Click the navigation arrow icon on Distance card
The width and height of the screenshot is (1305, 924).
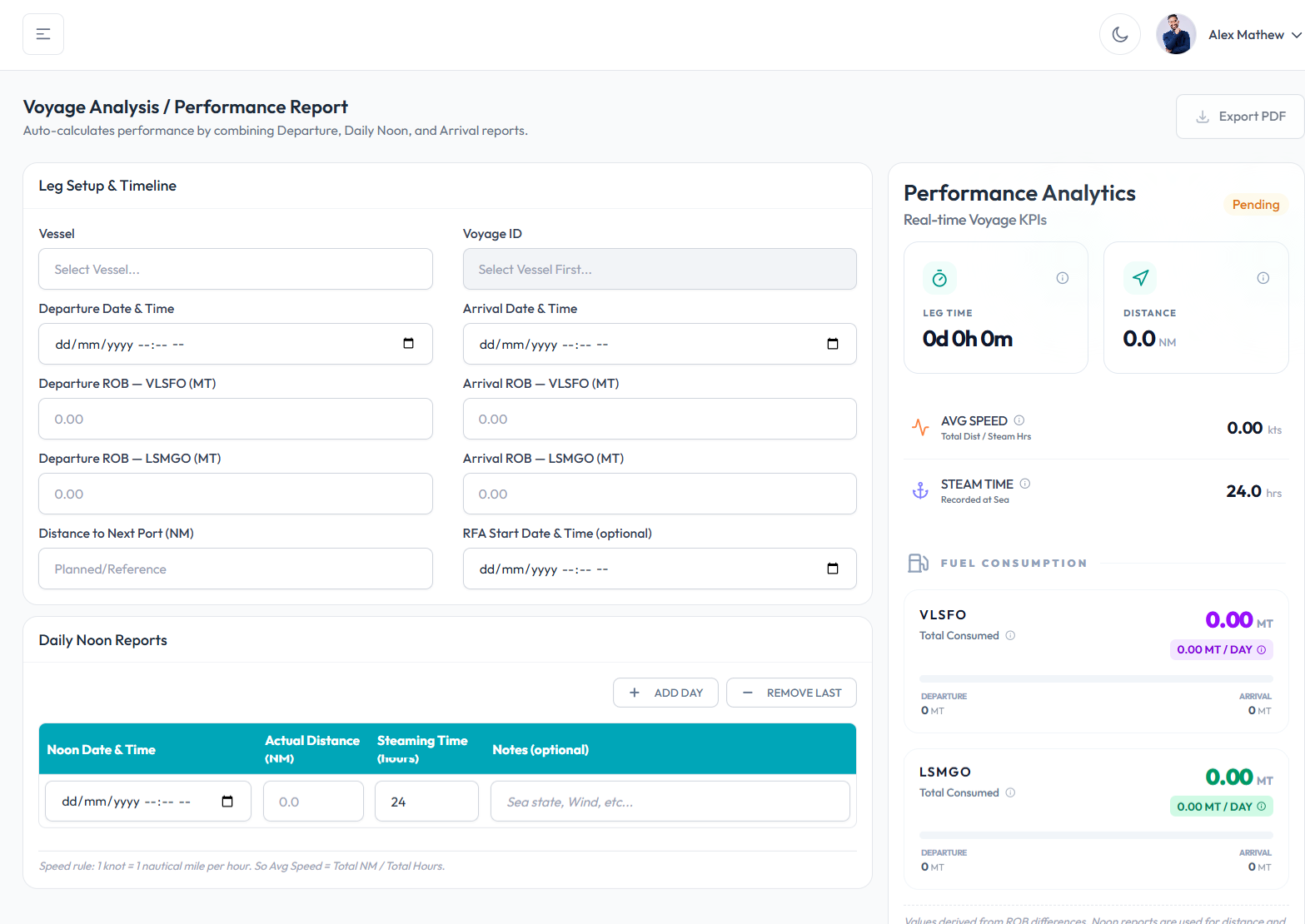point(1140,278)
